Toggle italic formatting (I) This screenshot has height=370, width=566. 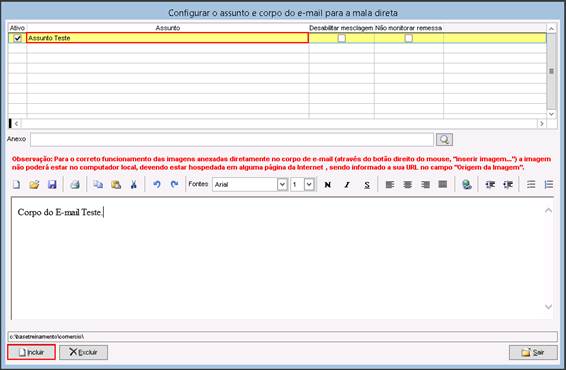[347, 185]
